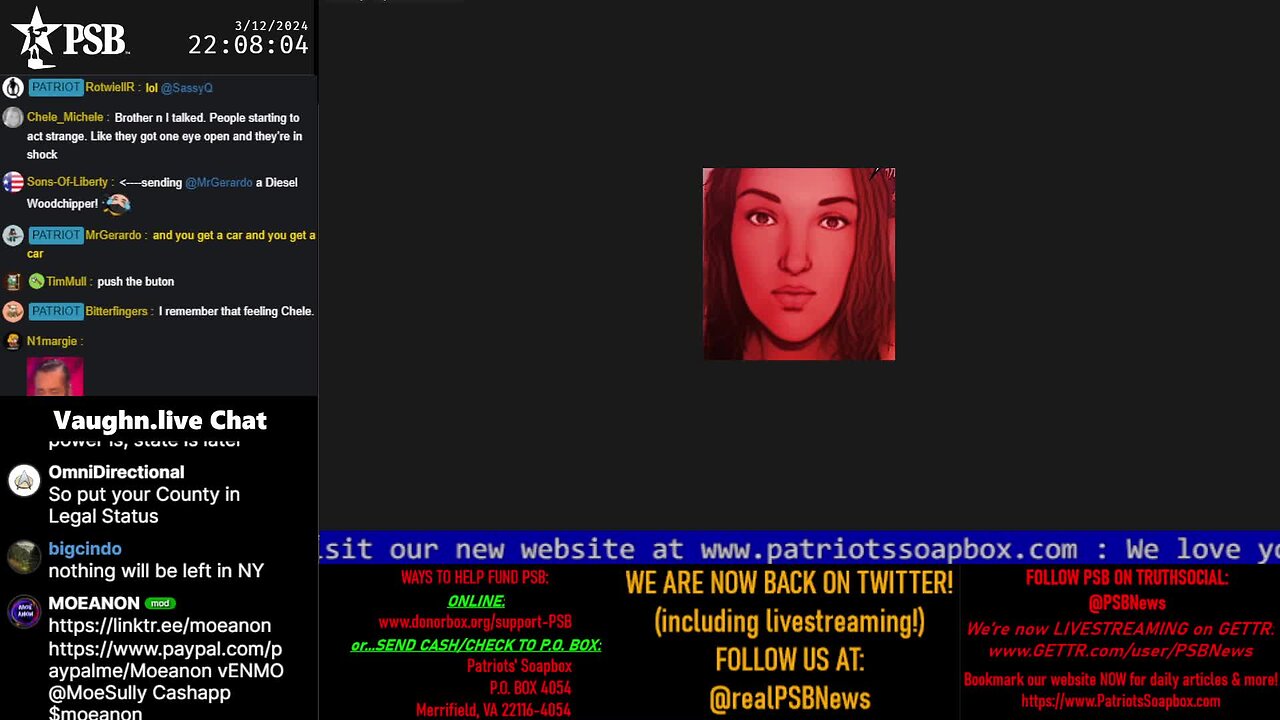
Task: Click MOEANON's avatar in Vaughn chat
Action: click(24, 612)
